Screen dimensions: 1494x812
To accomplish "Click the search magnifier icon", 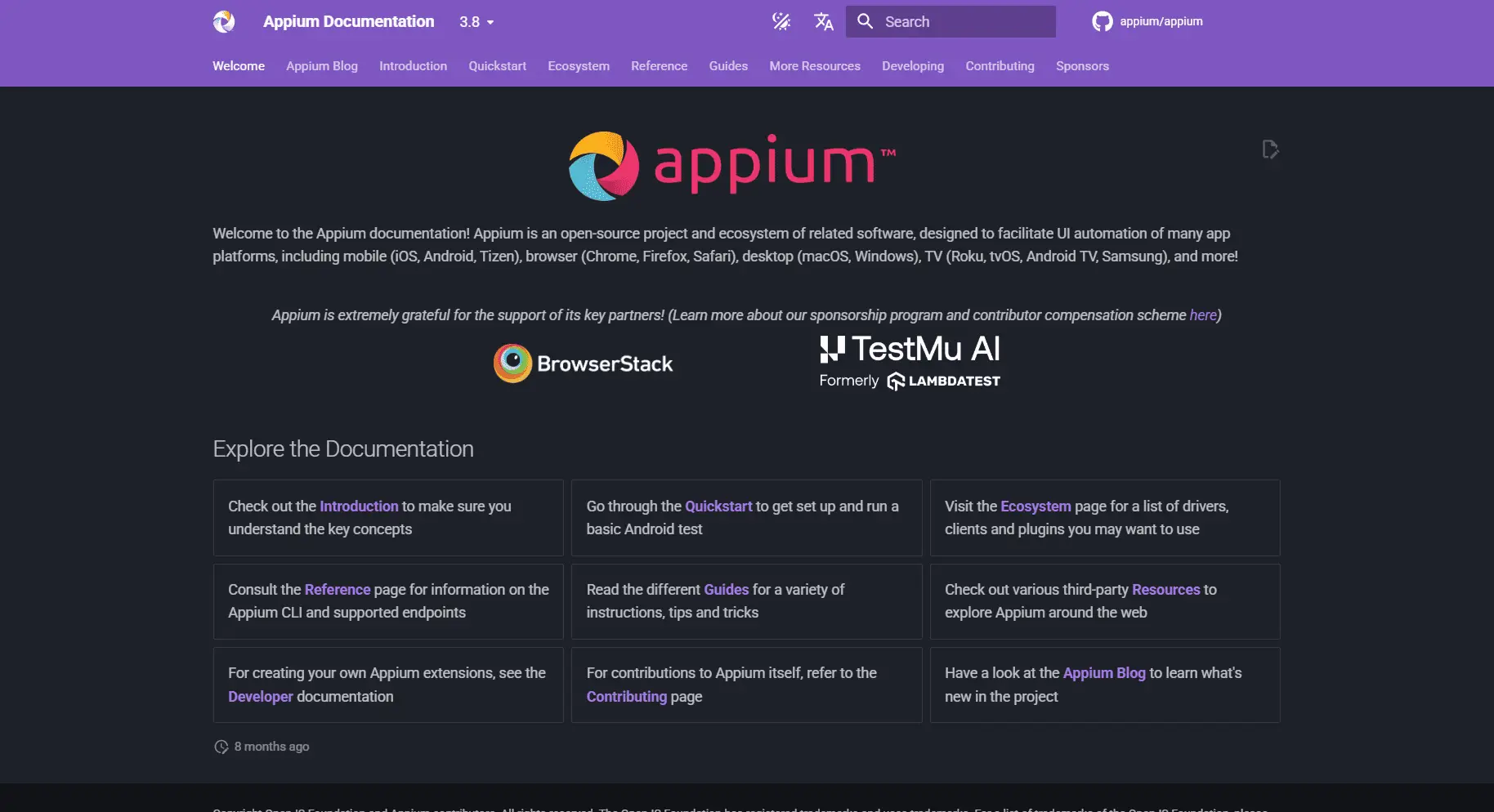I will click(x=865, y=21).
